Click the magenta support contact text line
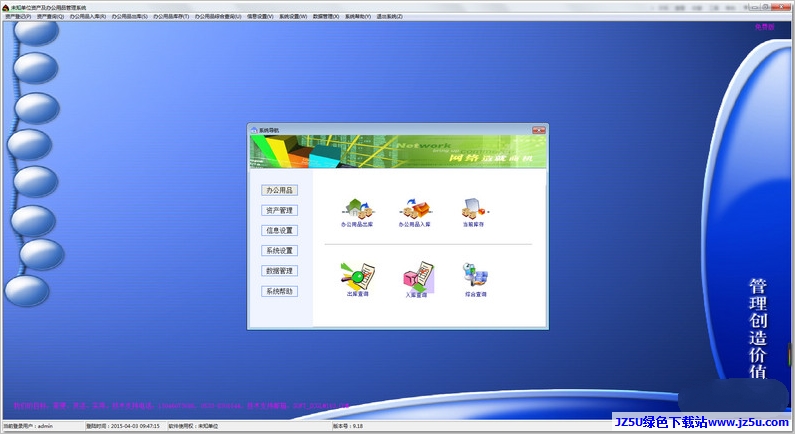Image resolution: width=795 pixels, height=434 pixels. (x=182, y=406)
